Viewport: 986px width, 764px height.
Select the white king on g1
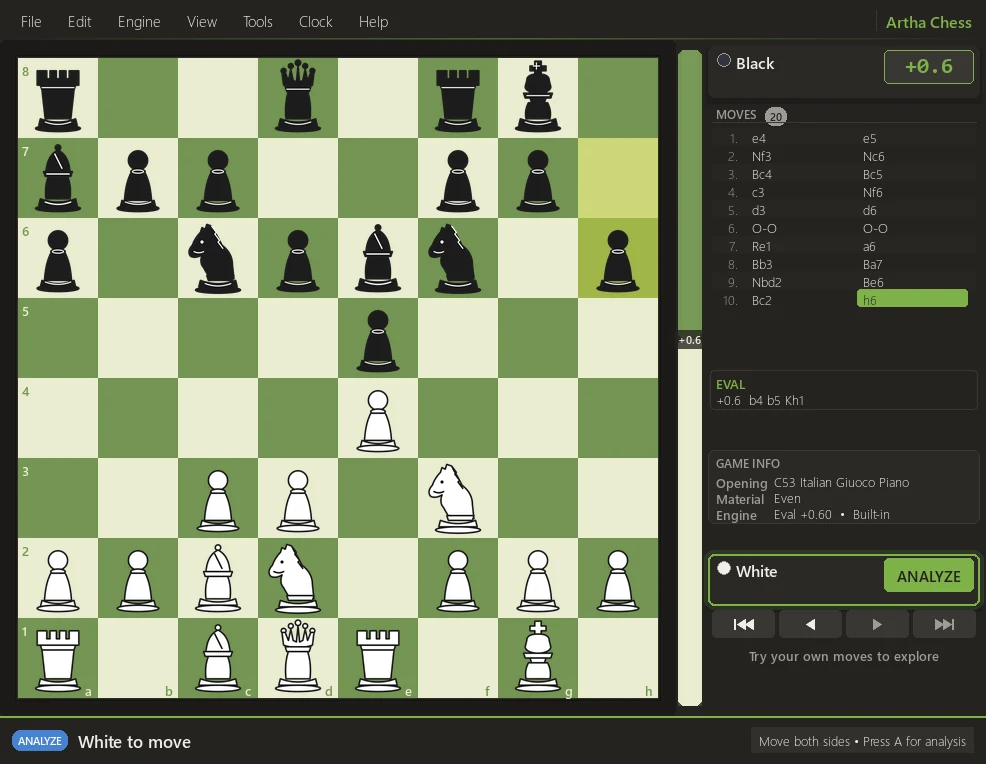point(538,658)
